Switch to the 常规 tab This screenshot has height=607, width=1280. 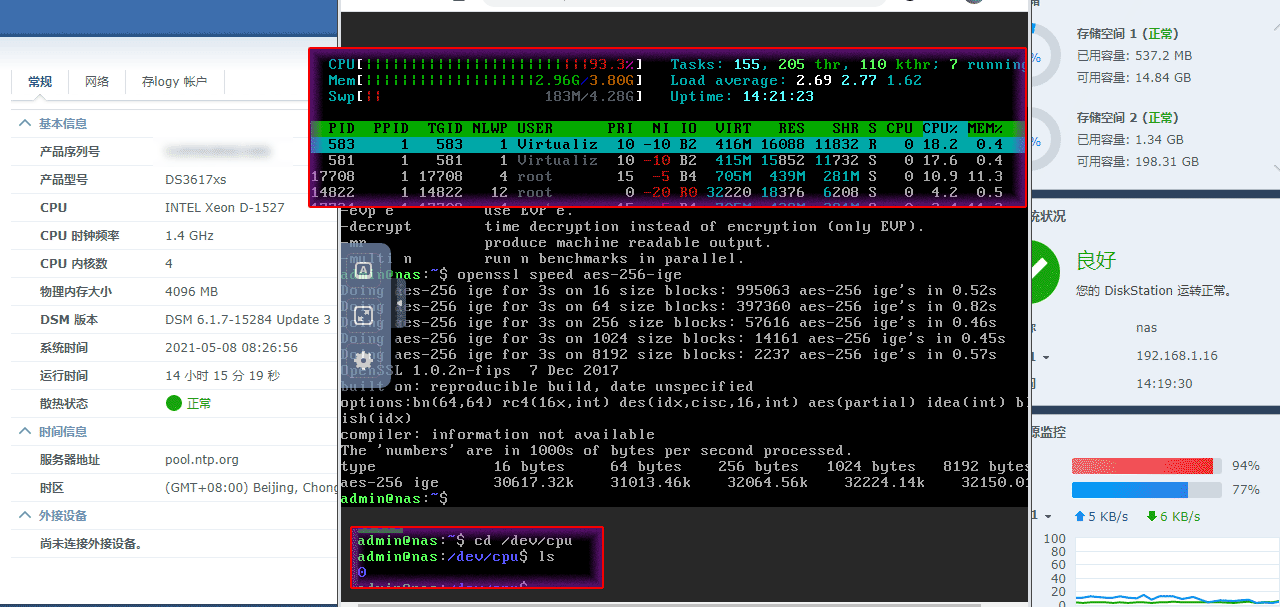40,82
